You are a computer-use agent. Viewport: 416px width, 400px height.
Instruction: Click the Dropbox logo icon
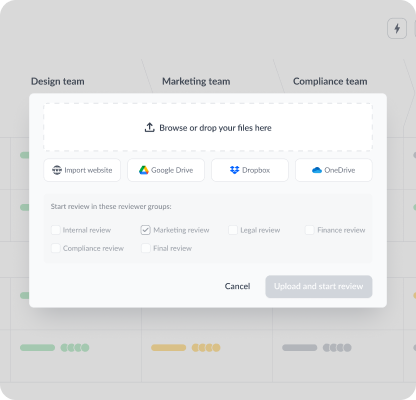235,170
